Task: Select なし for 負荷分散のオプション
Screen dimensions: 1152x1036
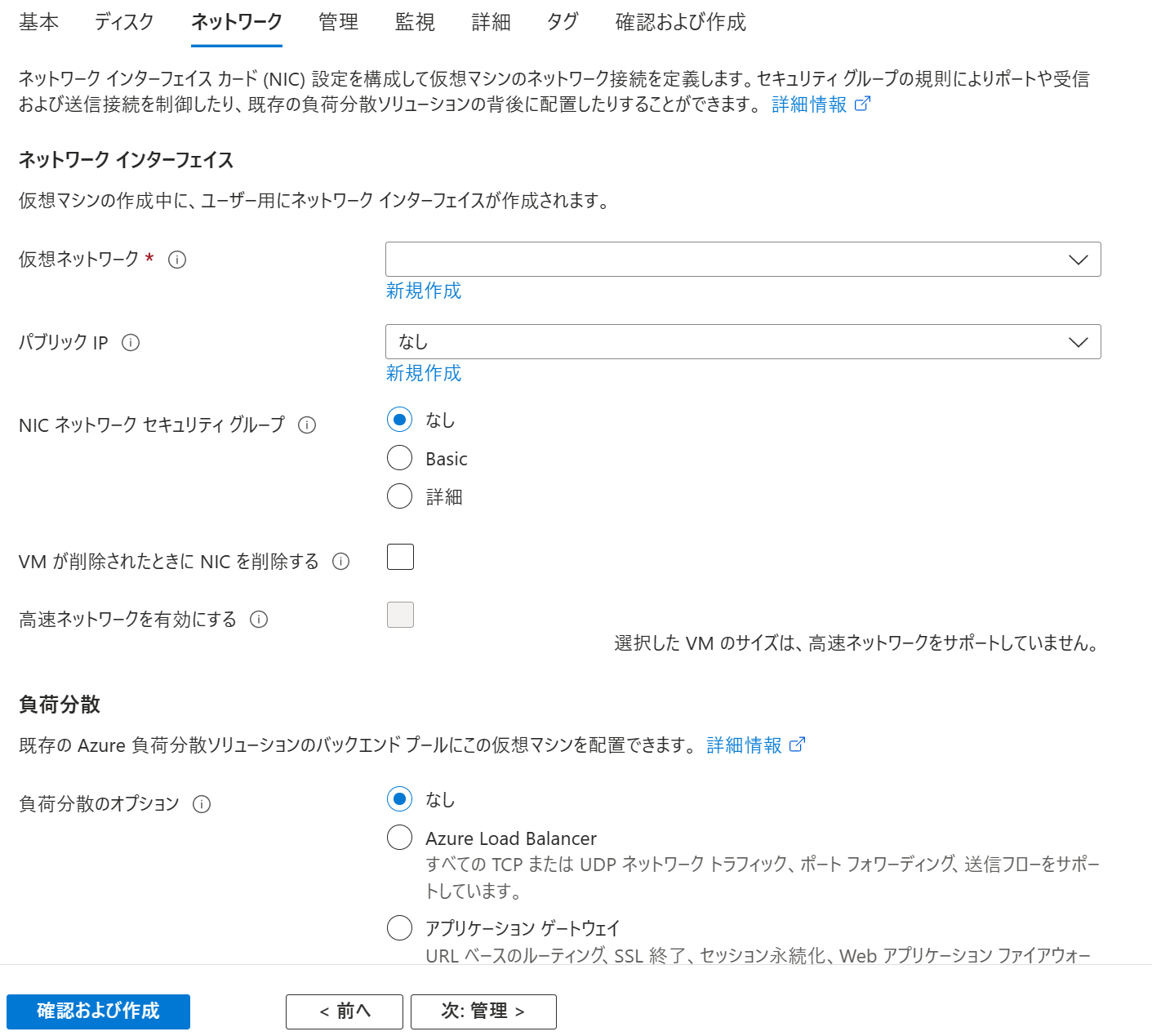Action: pos(399,798)
